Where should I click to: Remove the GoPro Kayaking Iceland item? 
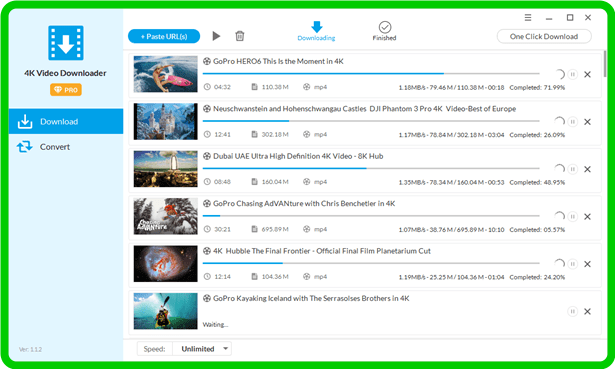click(x=588, y=311)
